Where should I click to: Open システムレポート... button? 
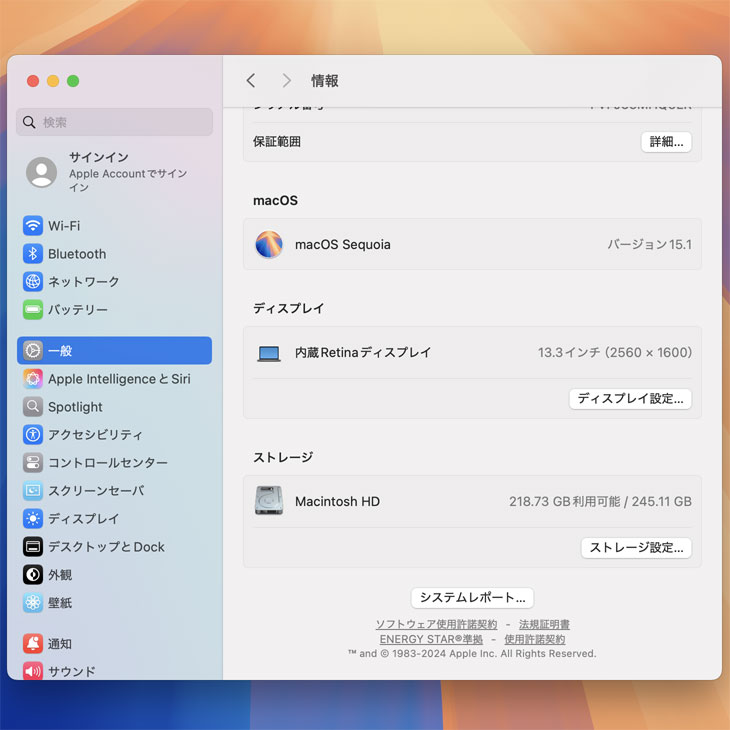(x=473, y=598)
